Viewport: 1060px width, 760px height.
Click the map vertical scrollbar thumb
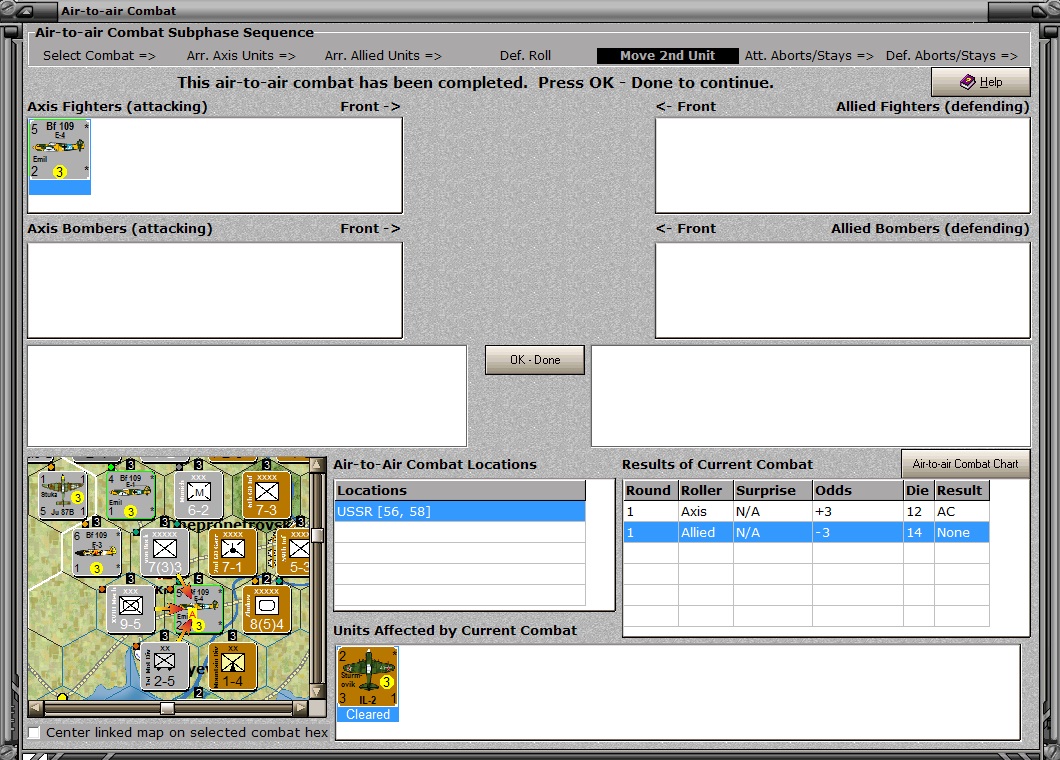click(316, 536)
